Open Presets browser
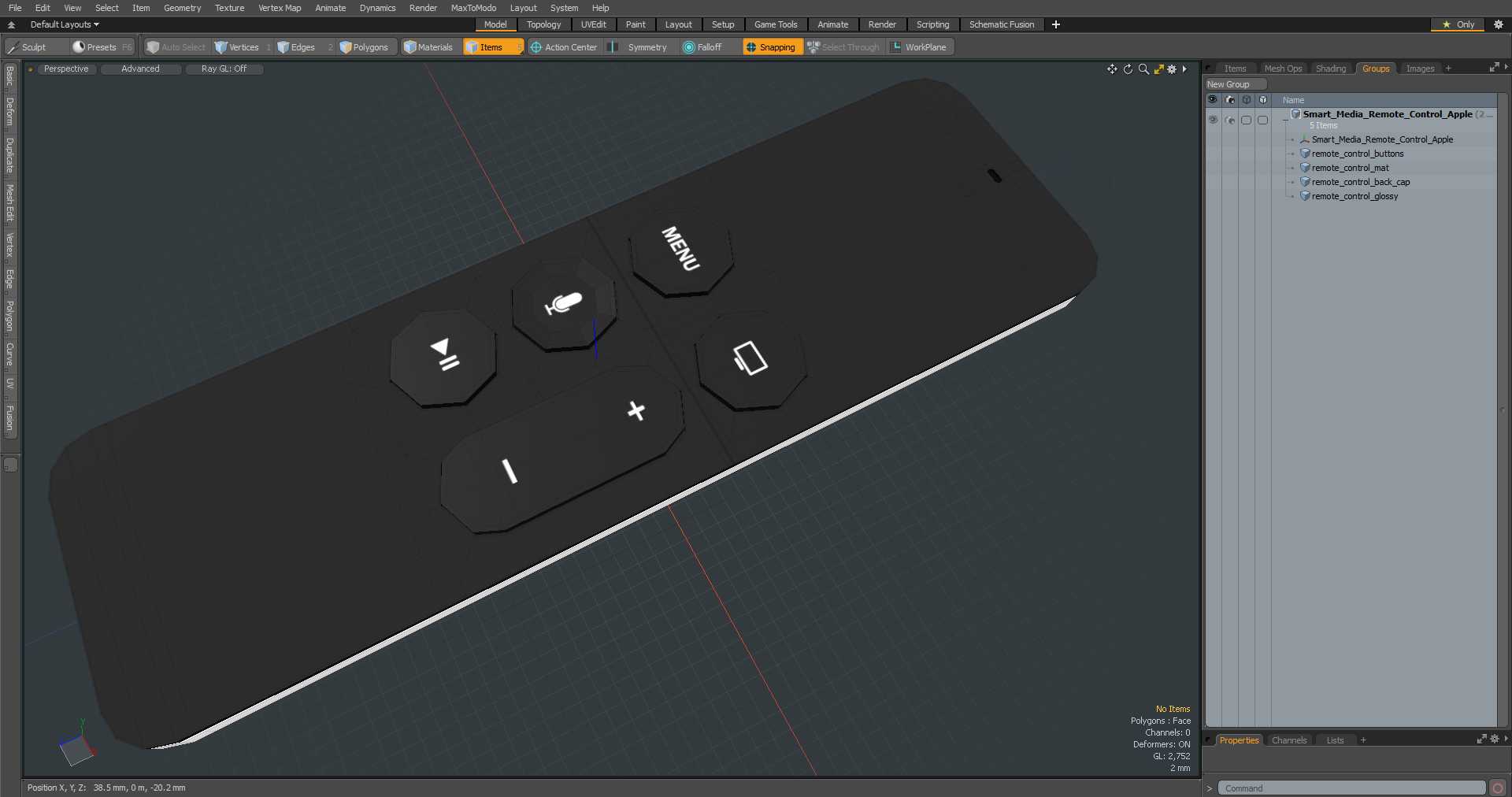Image resolution: width=1512 pixels, height=797 pixels. (x=102, y=47)
